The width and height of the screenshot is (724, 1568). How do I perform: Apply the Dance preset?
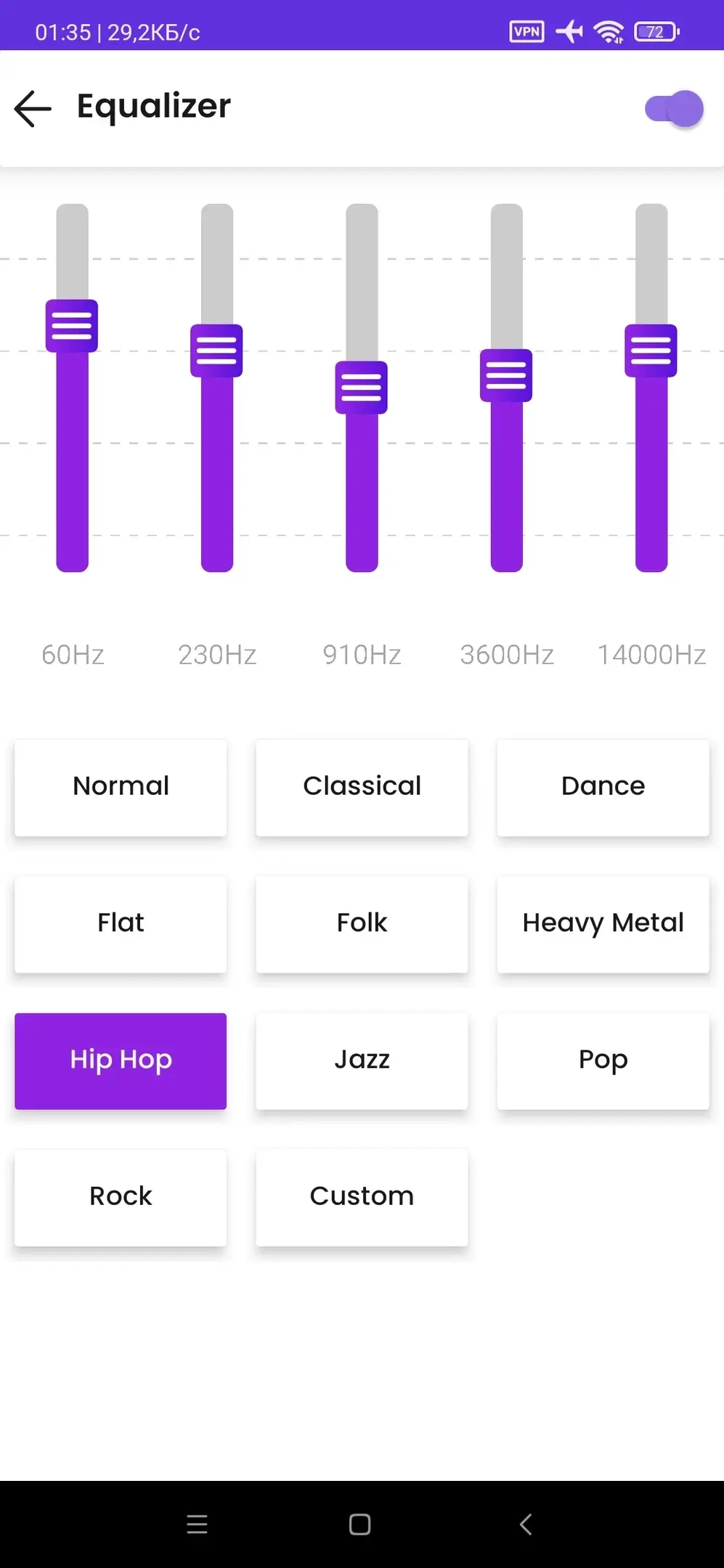tap(603, 787)
